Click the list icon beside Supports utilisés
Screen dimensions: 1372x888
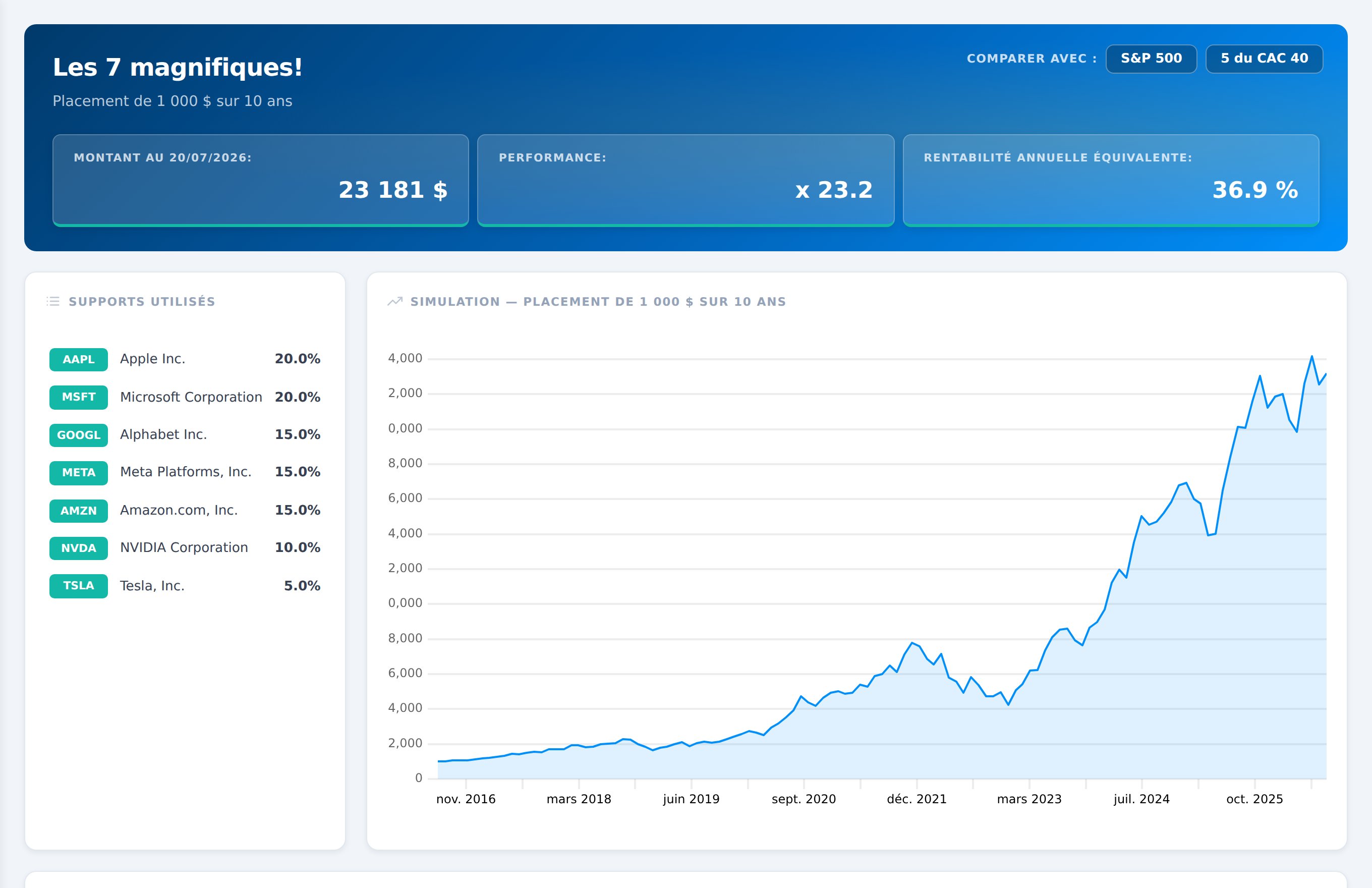(x=53, y=302)
